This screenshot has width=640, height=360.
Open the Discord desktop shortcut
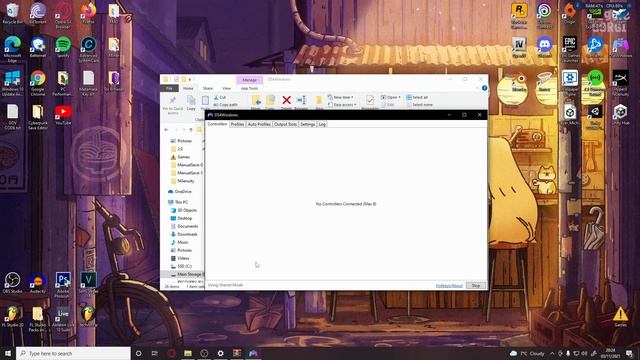tap(544, 47)
